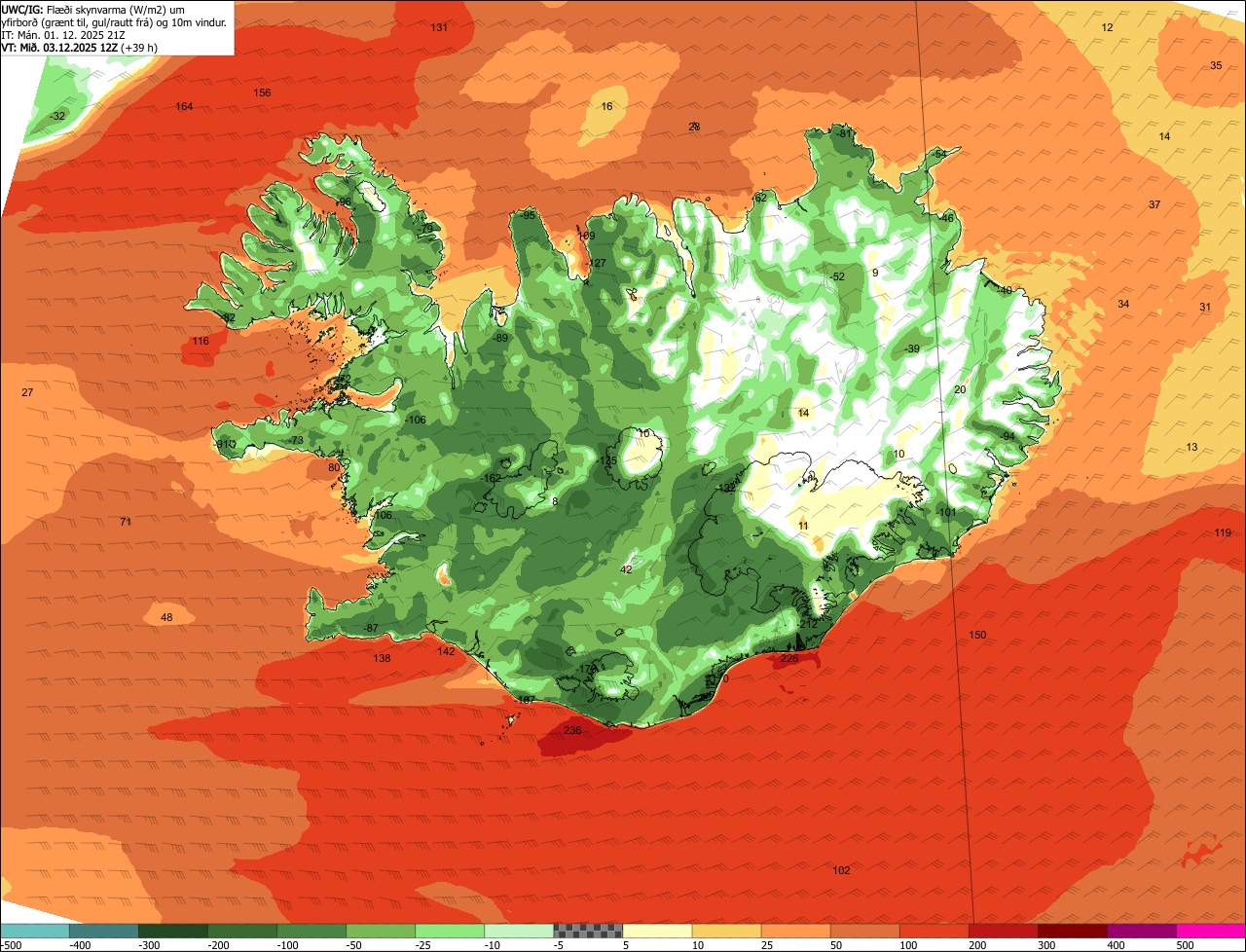Click the value 42 in south-central Iceland
Screen dimensions: 1246x952
click(x=626, y=569)
